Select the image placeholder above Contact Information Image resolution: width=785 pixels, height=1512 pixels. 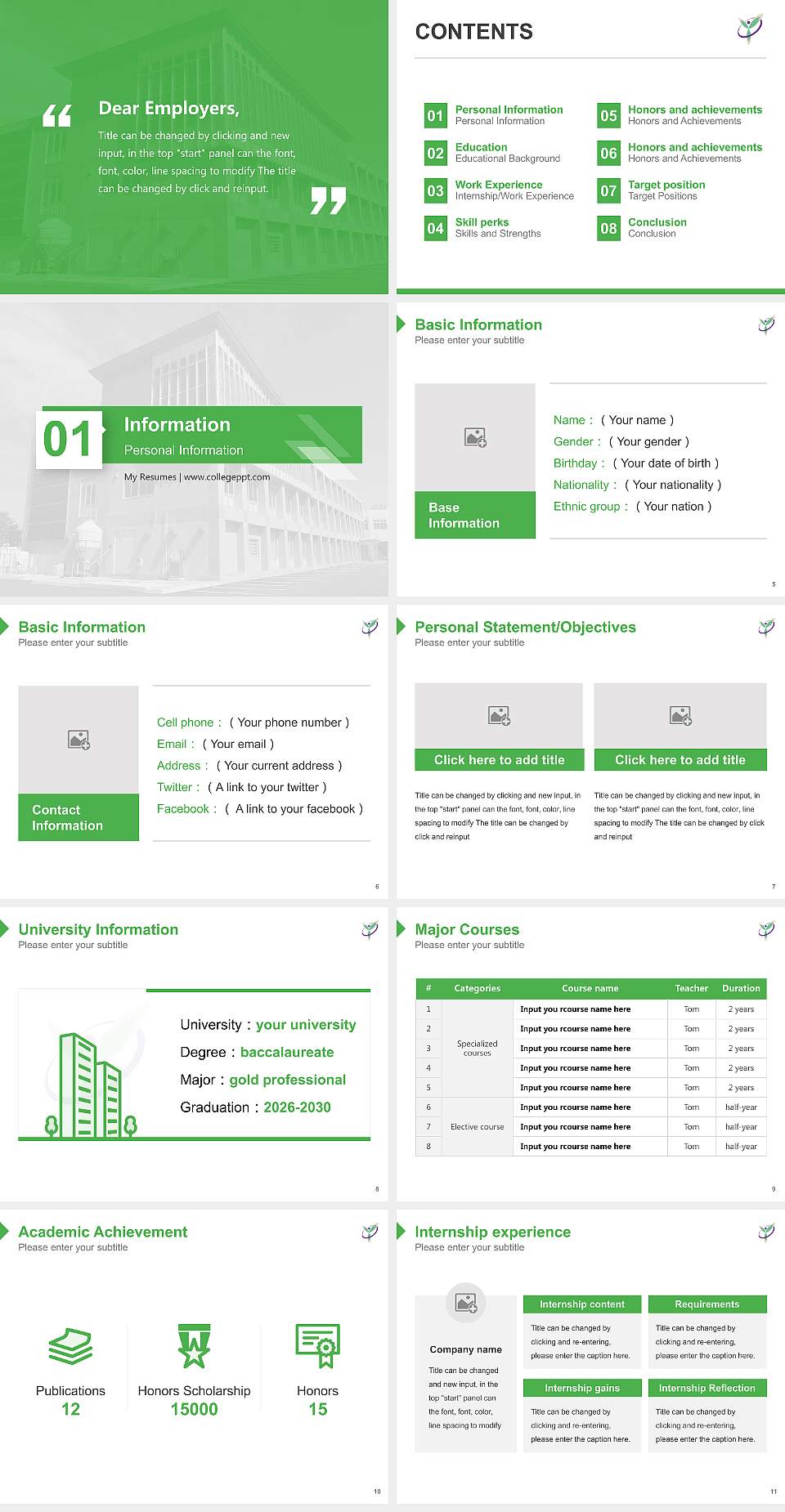tap(78, 740)
